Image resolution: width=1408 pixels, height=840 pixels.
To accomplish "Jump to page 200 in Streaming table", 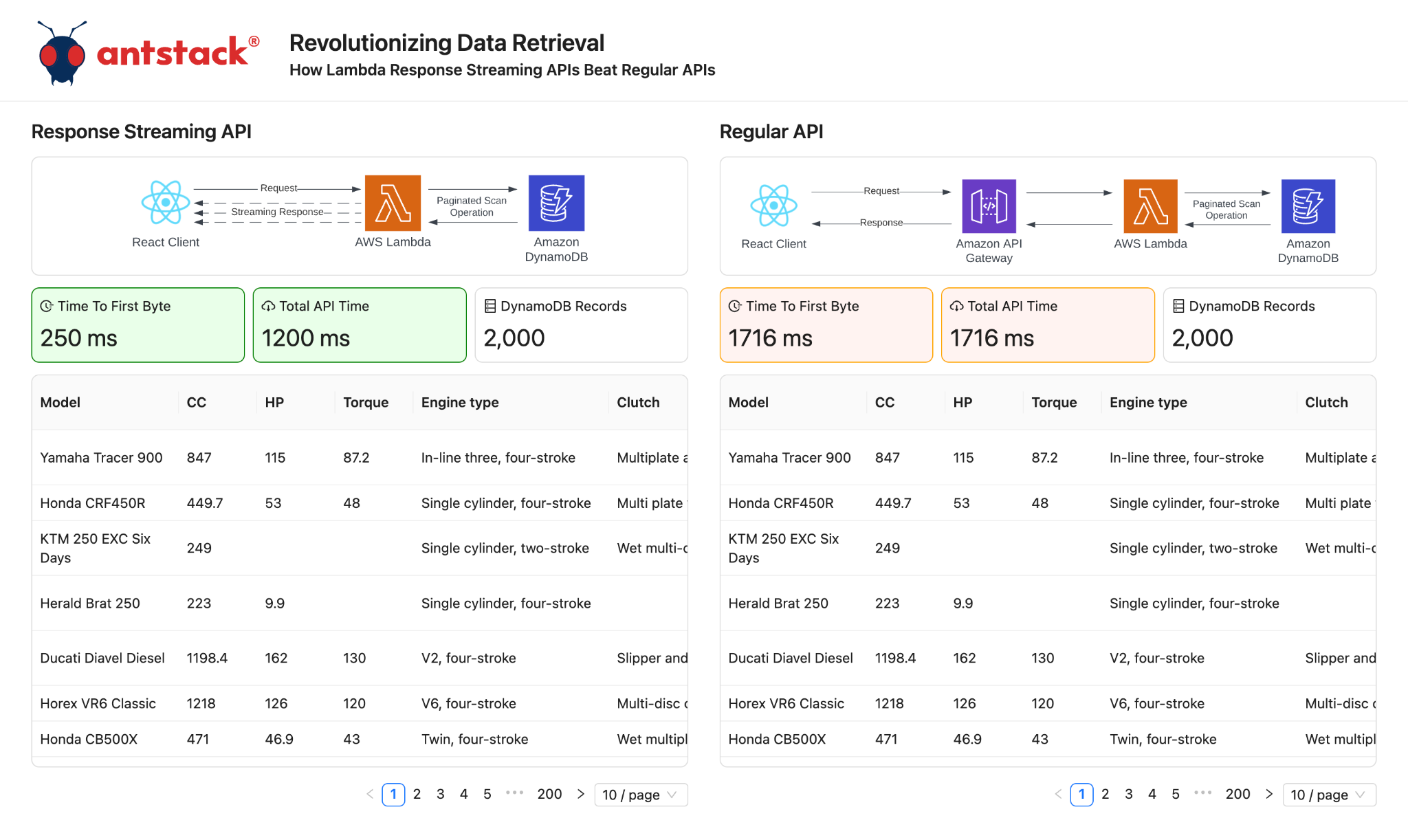I will coord(549,794).
